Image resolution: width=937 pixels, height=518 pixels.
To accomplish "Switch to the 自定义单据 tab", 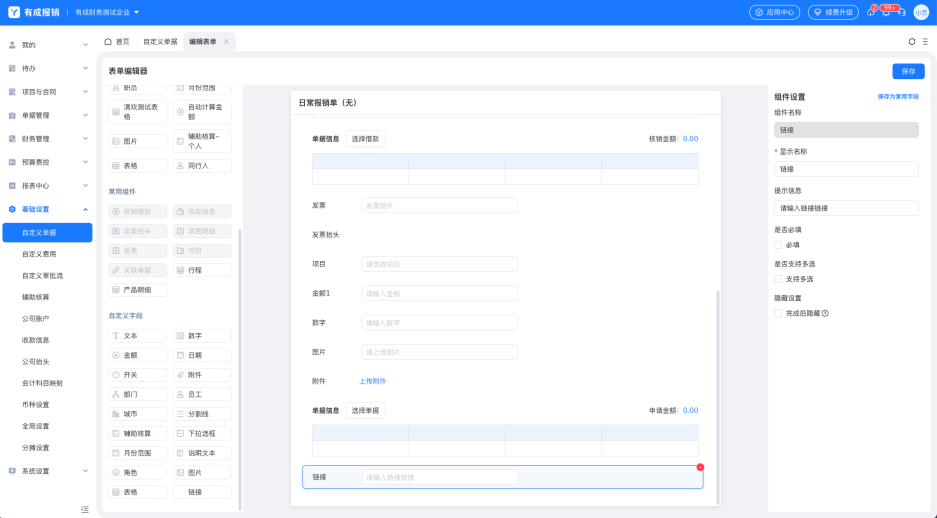I will point(160,42).
